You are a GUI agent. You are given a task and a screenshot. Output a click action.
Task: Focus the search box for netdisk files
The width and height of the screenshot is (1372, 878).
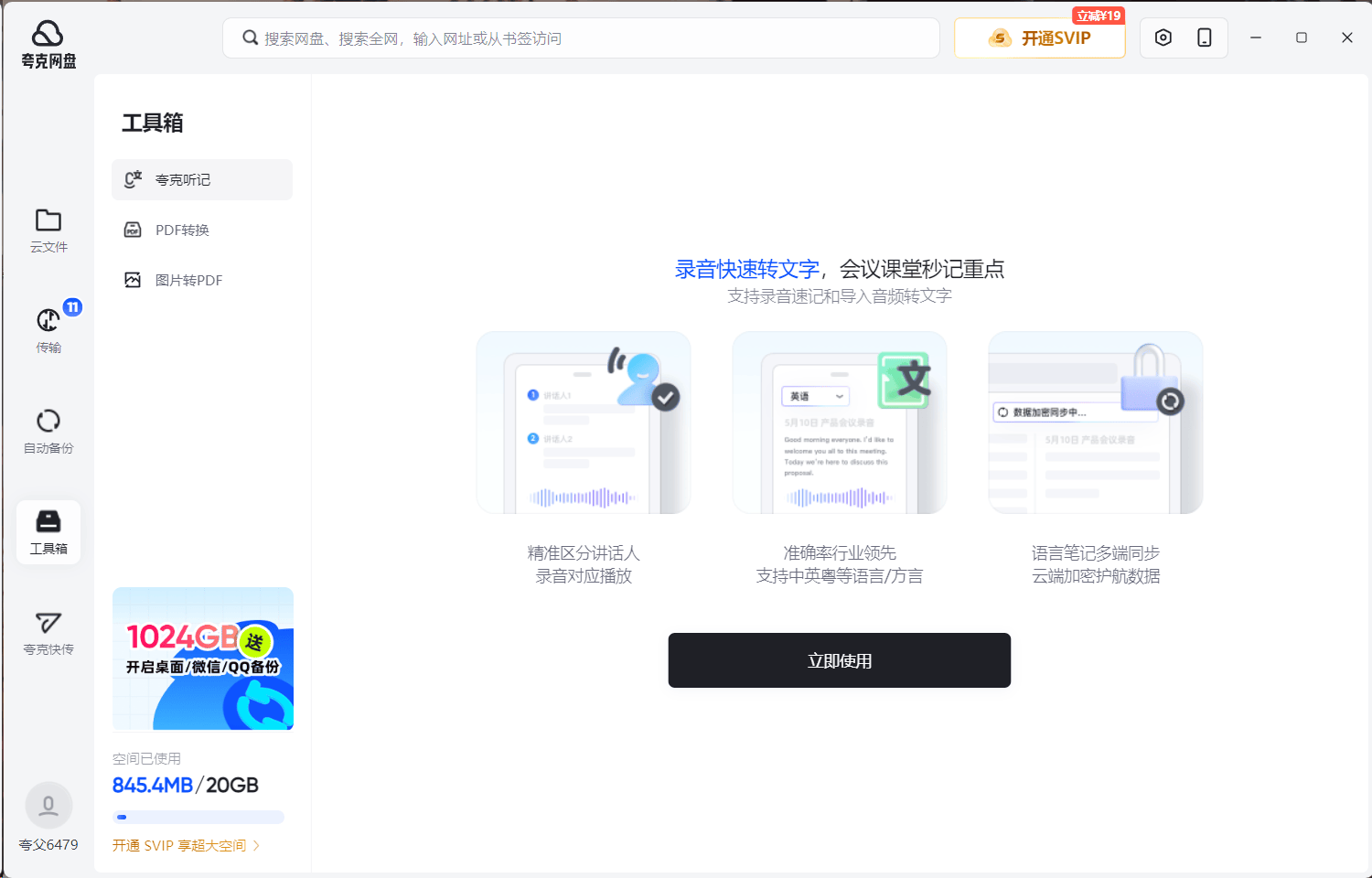[x=581, y=38]
